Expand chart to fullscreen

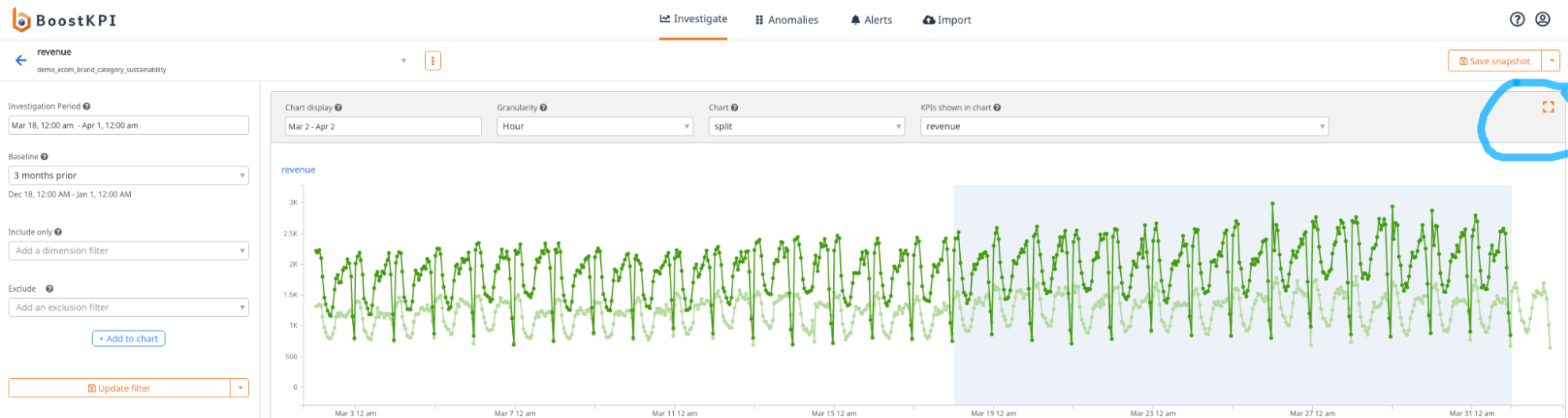pos(1548,107)
